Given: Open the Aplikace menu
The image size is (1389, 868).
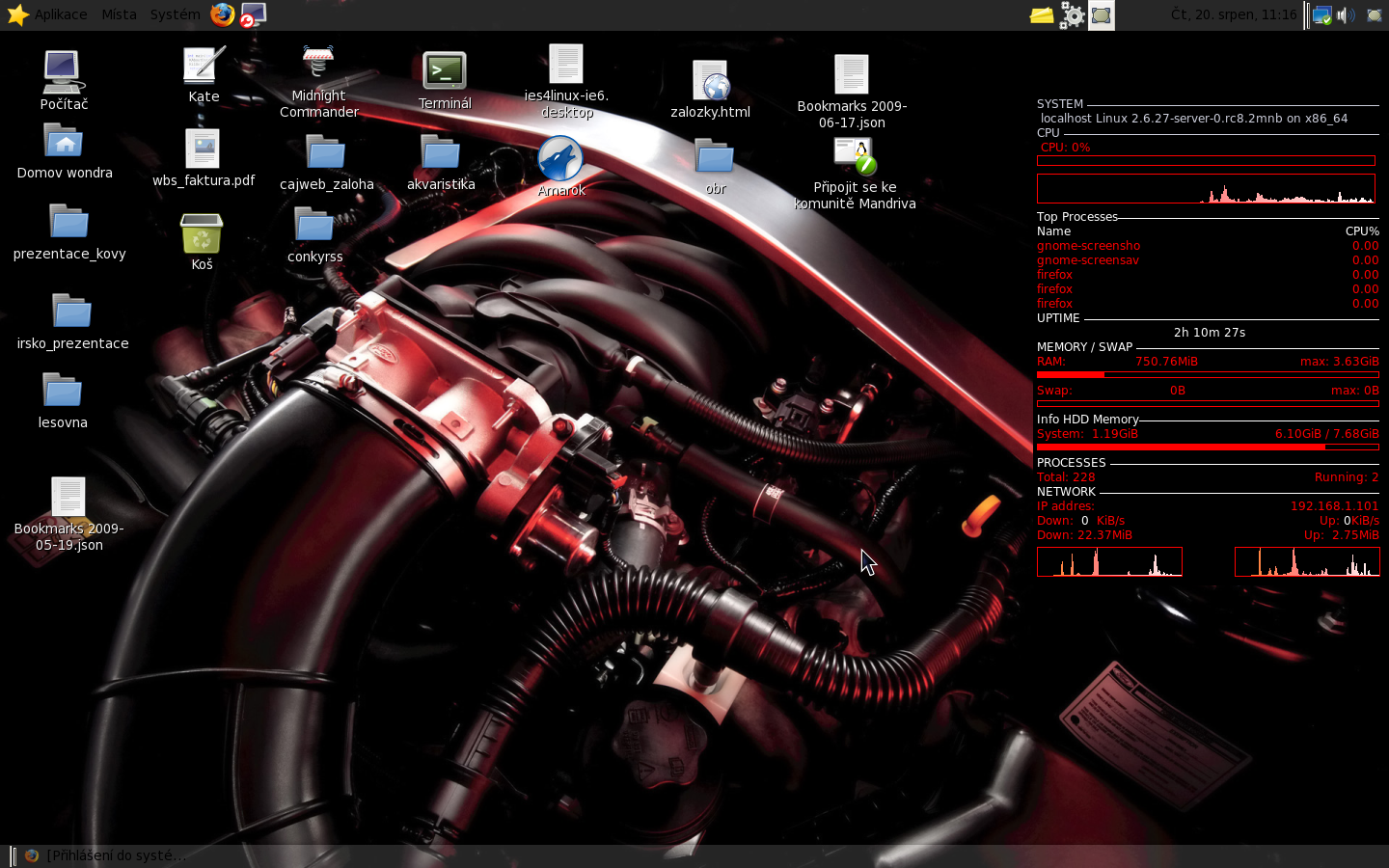Looking at the screenshot, I should pyautogui.click(x=47, y=14).
